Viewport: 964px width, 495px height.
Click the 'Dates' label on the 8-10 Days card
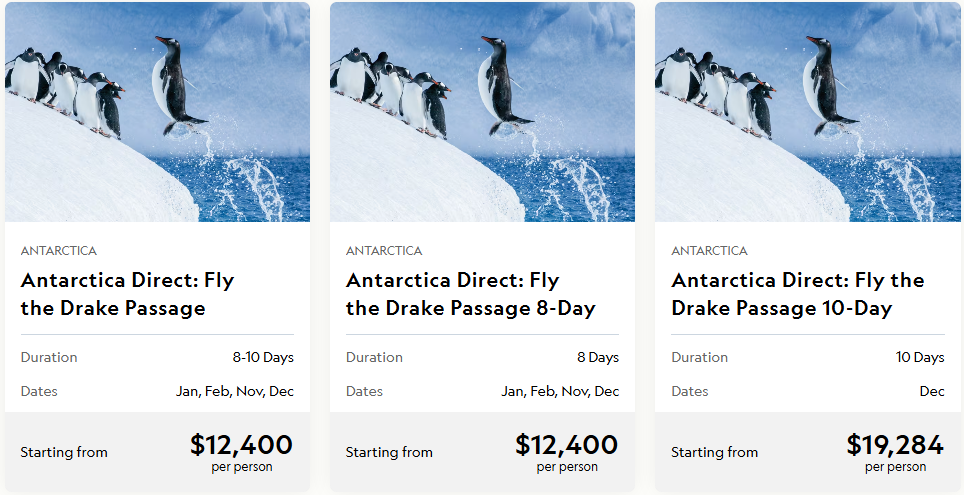tap(39, 391)
